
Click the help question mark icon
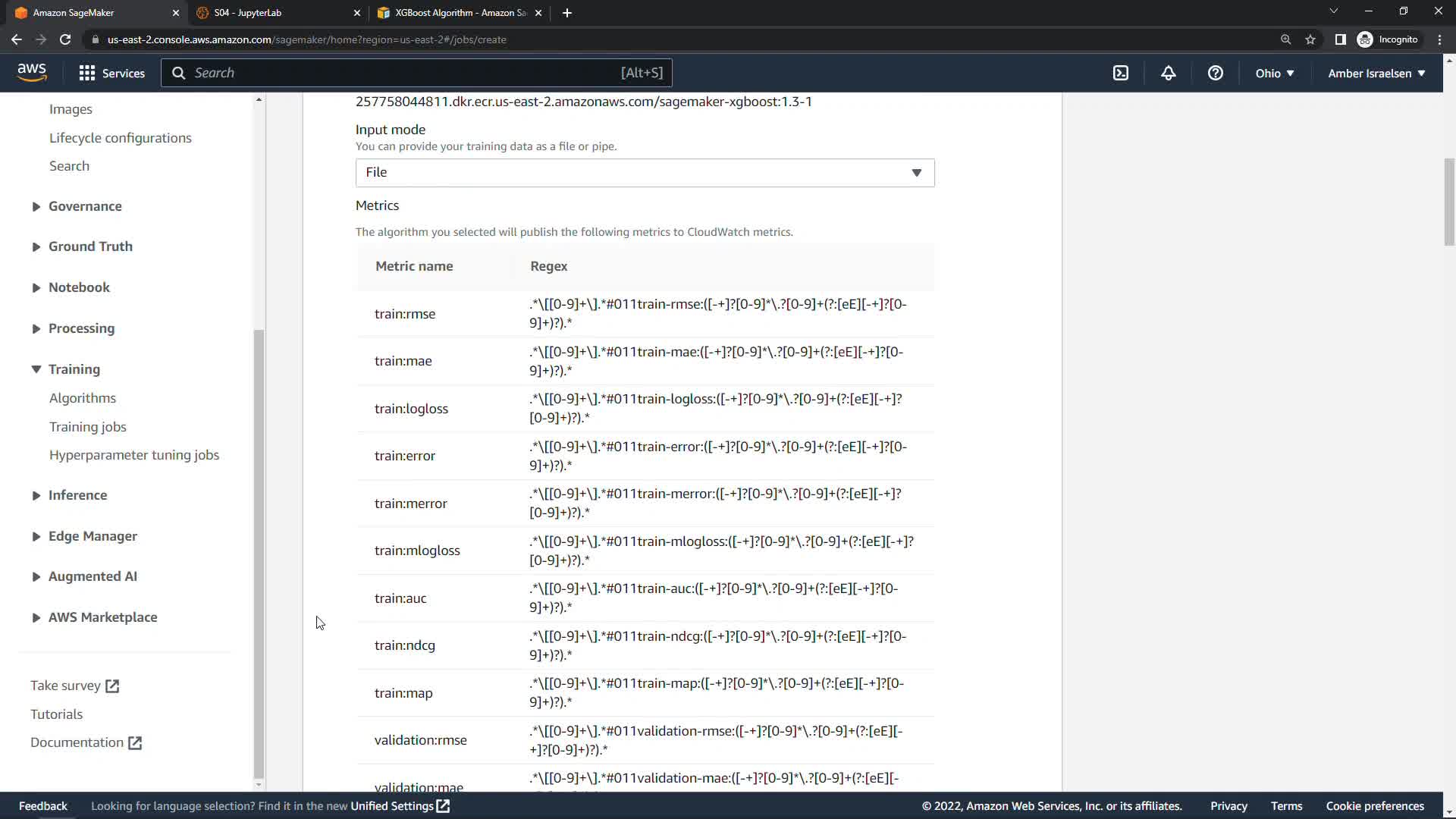[1215, 74]
